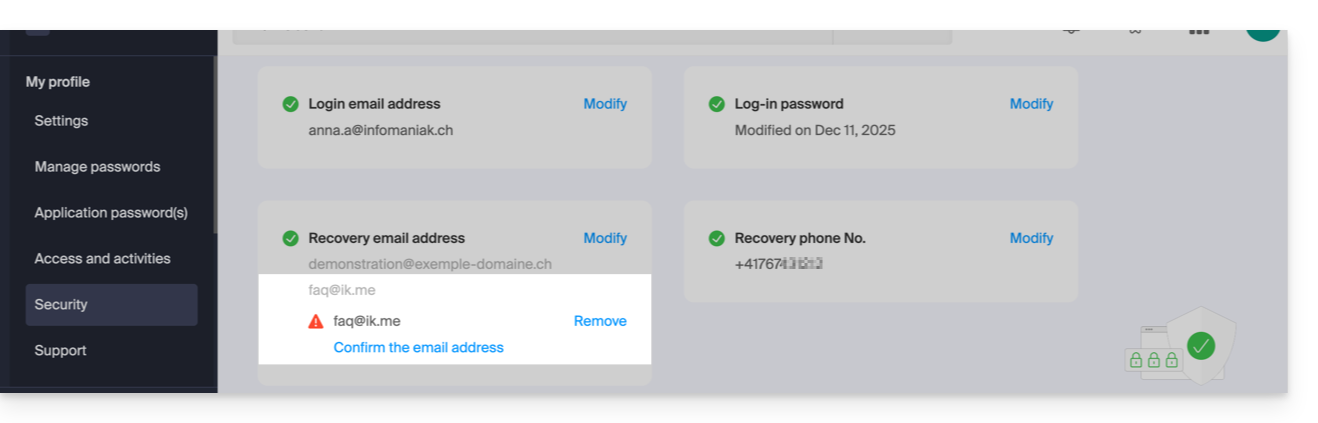Image resolution: width=1318 pixels, height=423 pixels.
Task: Remove the faq@ik.me recovery address
Action: pyautogui.click(x=600, y=321)
